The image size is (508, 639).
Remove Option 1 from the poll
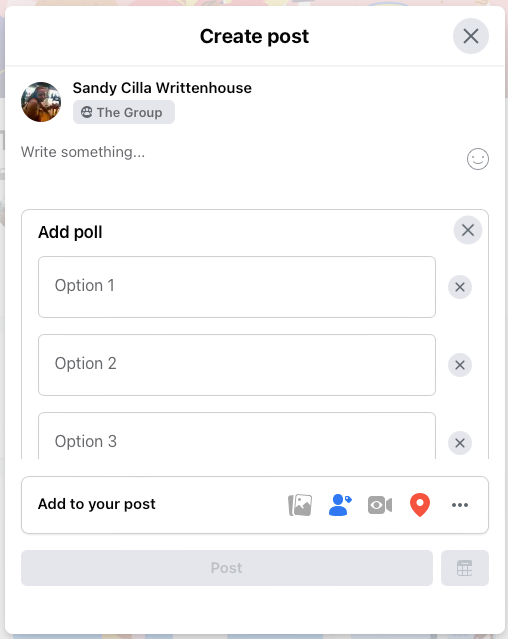(460, 287)
